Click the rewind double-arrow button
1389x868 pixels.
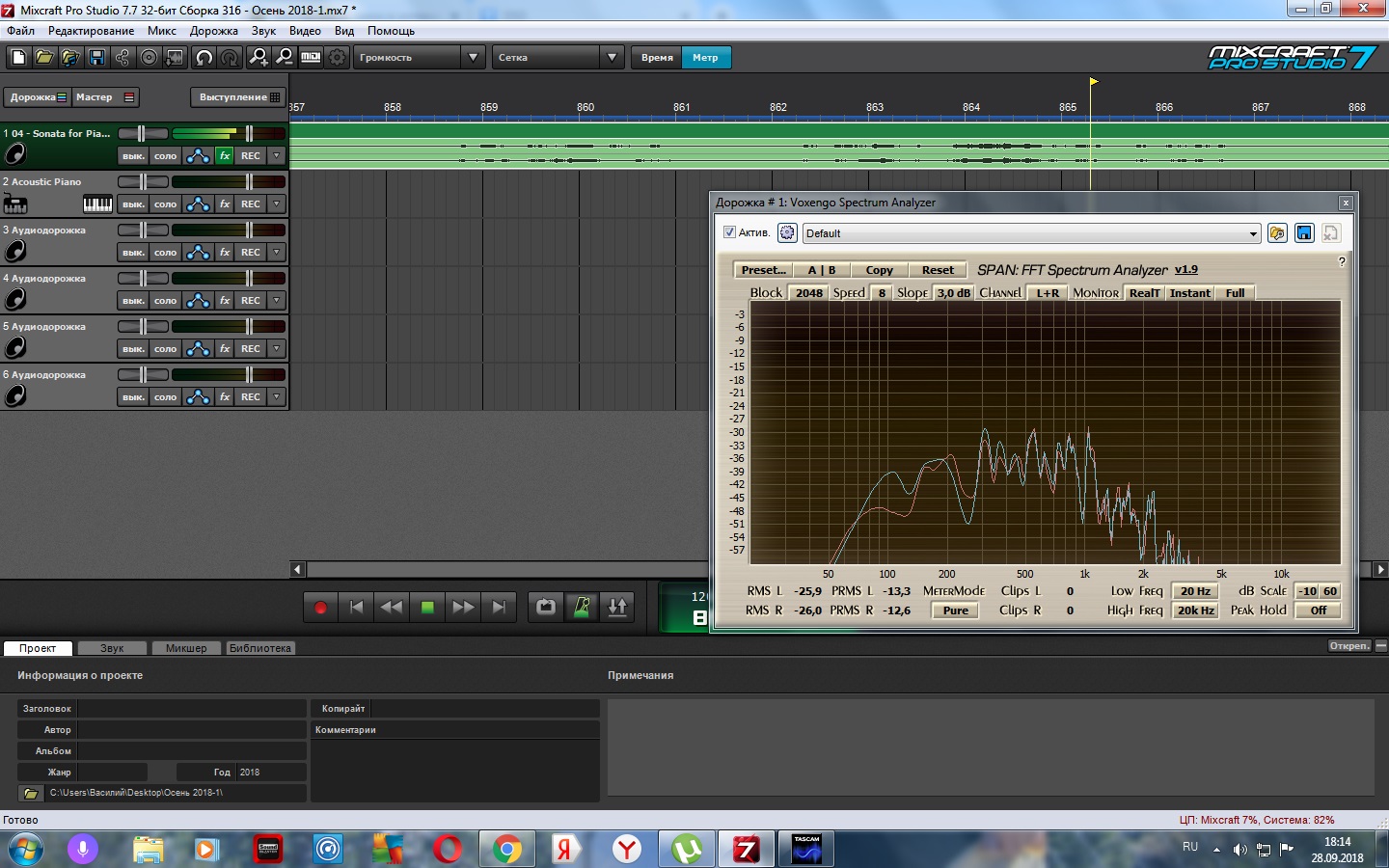click(x=392, y=608)
